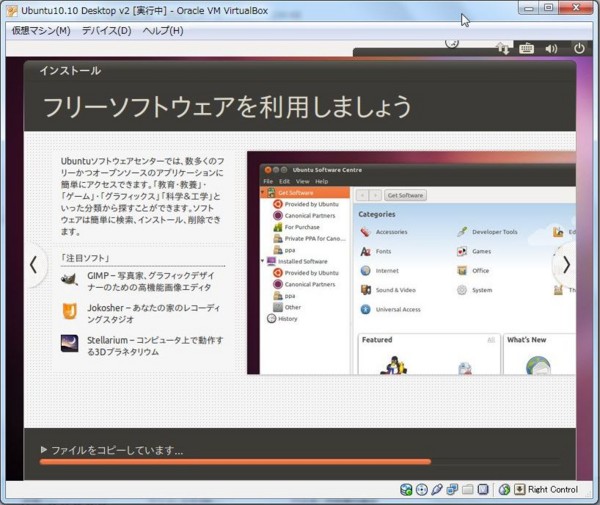This screenshot has height=505, width=600.
Task: Click the インストール window title
Action: pyautogui.click(x=70, y=70)
